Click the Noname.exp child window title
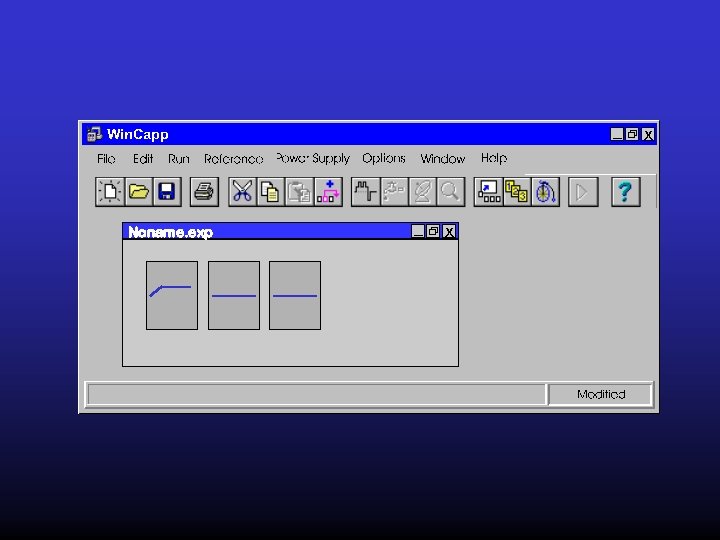The height and width of the screenshot is (540, 720). point(170,232)
